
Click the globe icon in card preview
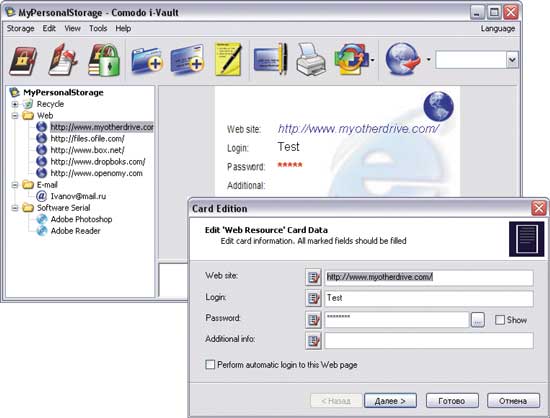click(x=438, y=106)
